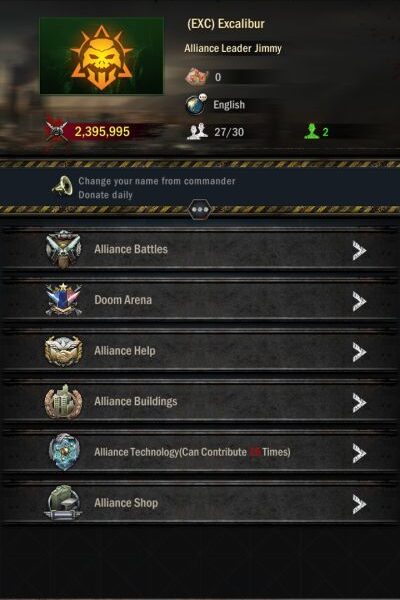Click the green online members icon

coord(312,131)
